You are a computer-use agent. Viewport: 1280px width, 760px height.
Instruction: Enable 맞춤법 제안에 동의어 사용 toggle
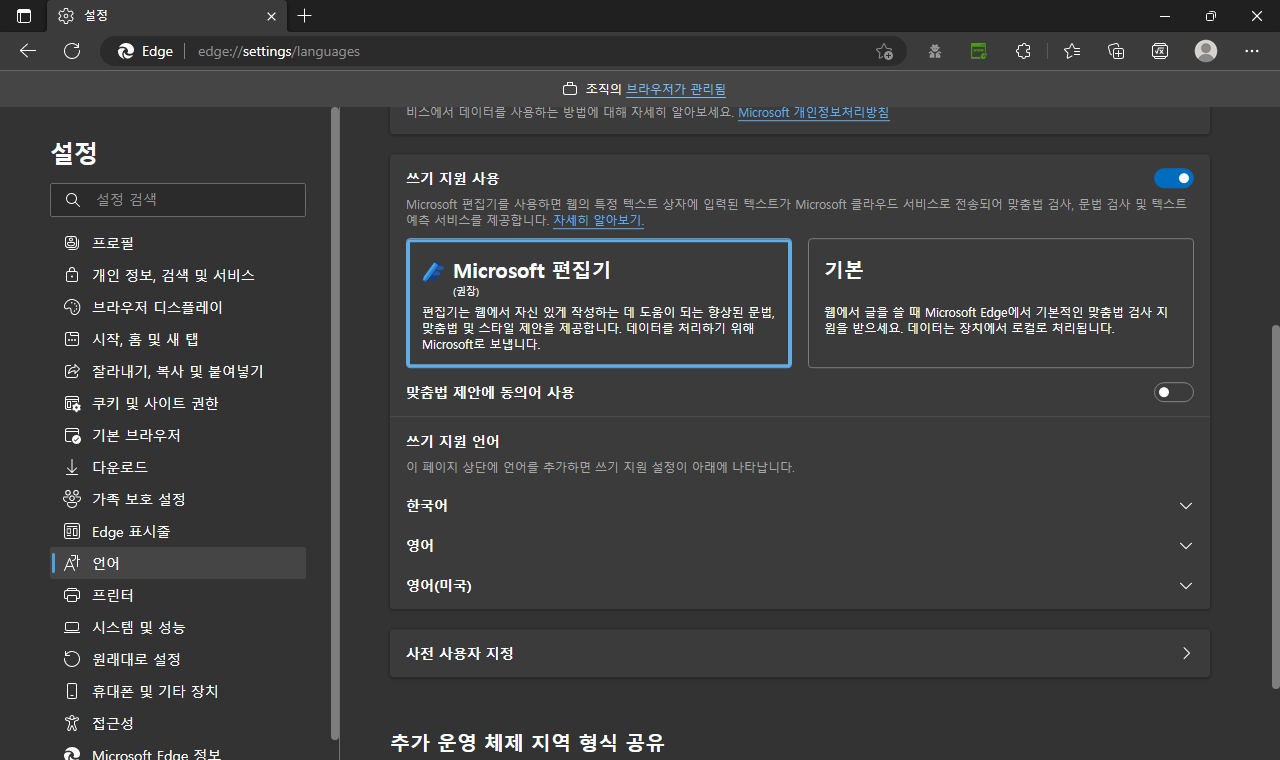(1174, 392)
